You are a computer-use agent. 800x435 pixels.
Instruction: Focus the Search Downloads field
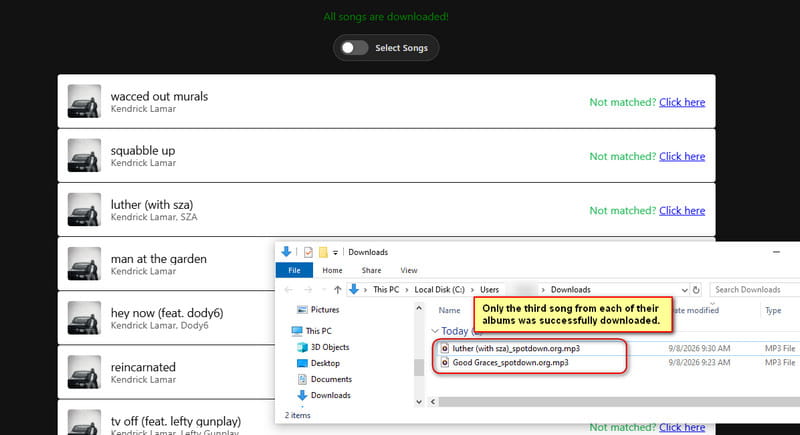pos(755,290)
